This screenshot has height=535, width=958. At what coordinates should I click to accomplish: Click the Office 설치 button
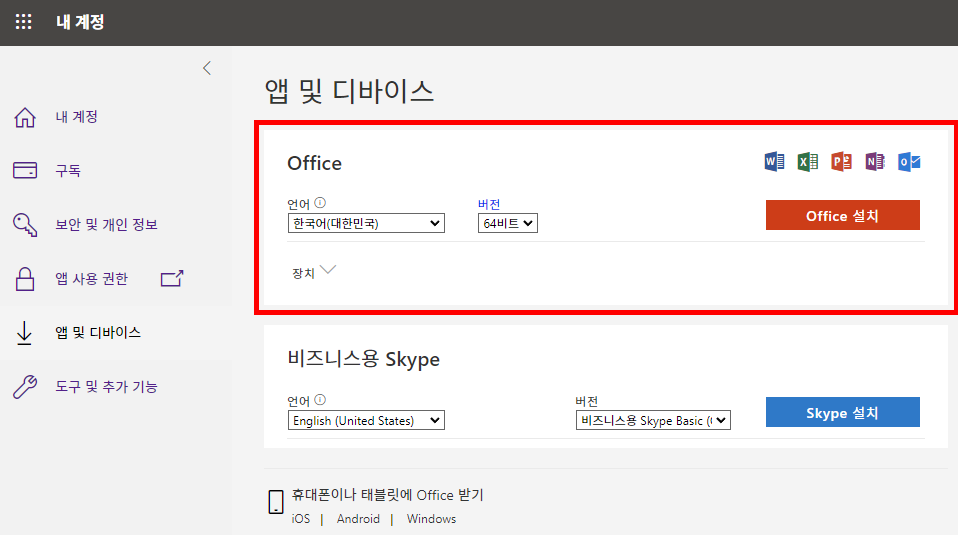click(x=842, y=215)
